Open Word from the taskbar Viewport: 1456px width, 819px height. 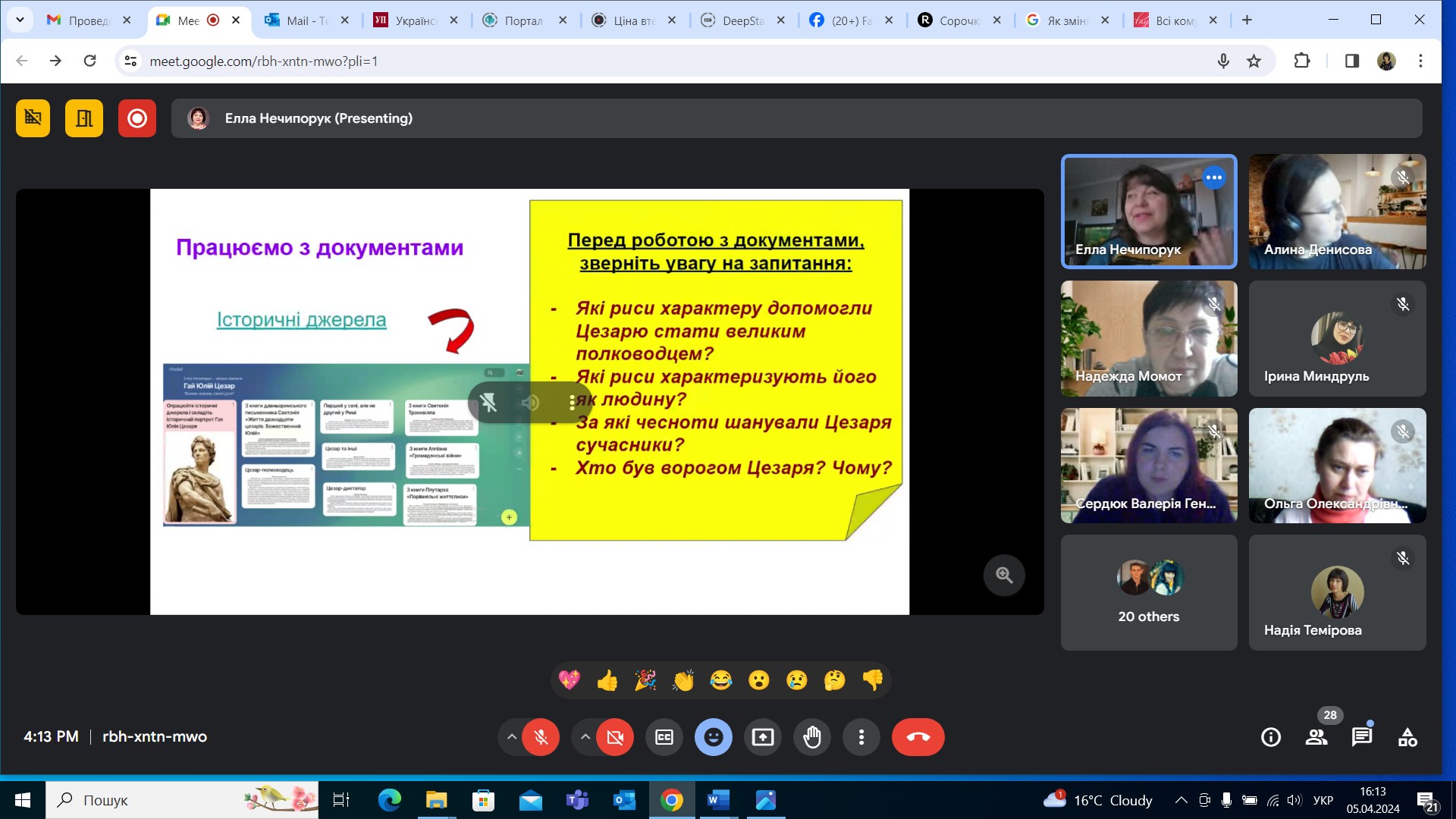pos(718,800)
